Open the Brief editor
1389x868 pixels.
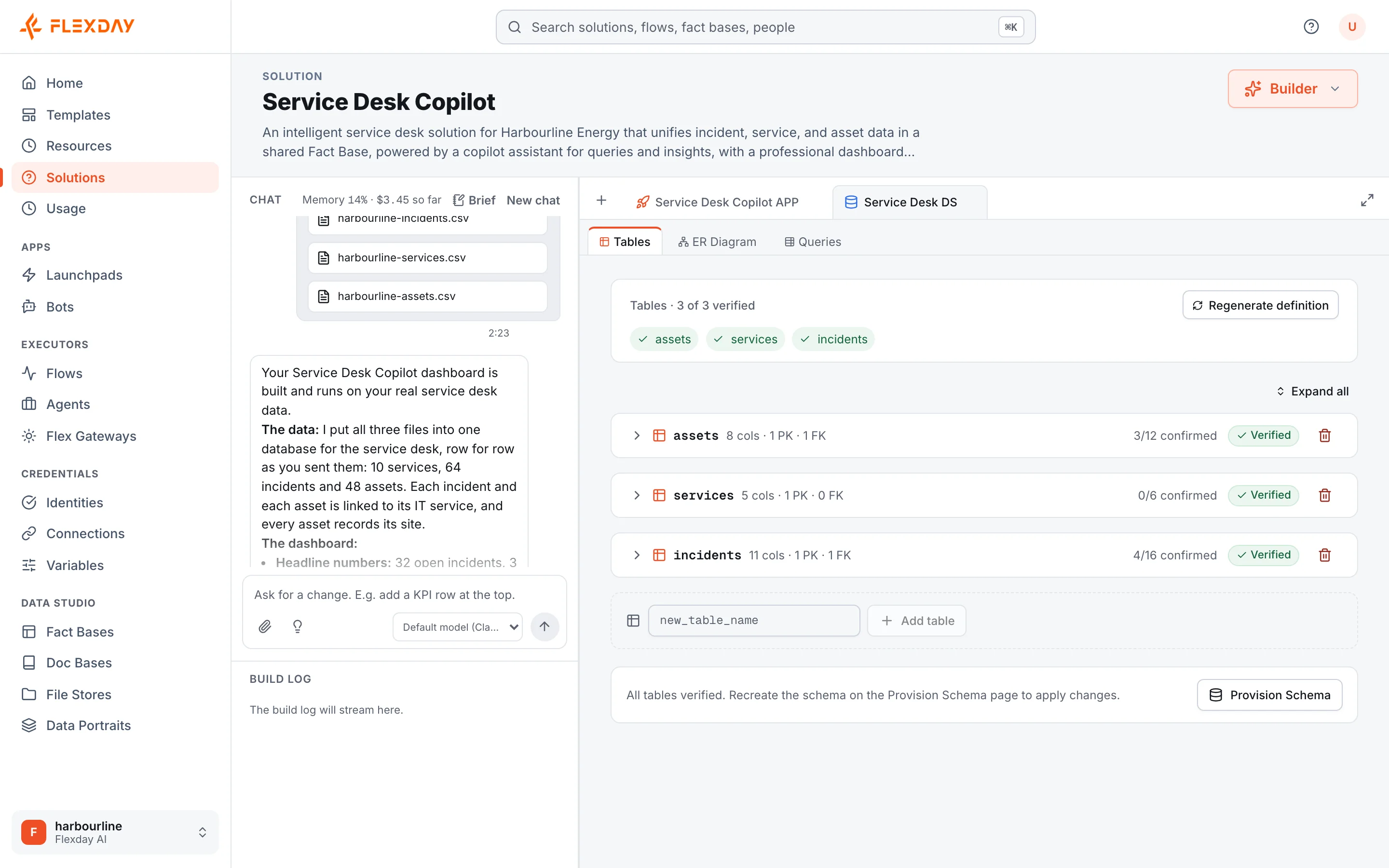tap(474, 200)
